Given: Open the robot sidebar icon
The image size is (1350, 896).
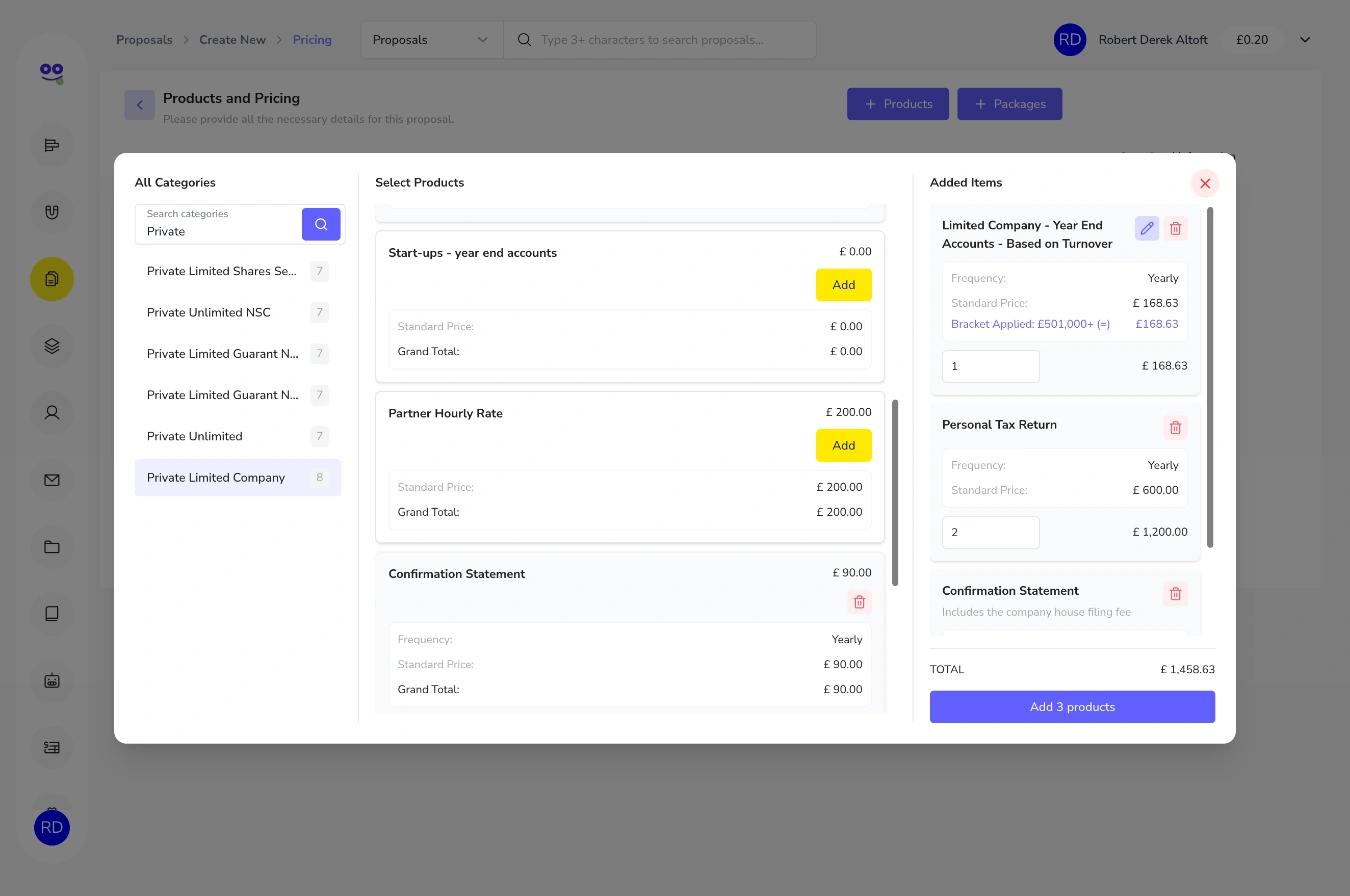Looking at the screenshot, I should [52, 680].
